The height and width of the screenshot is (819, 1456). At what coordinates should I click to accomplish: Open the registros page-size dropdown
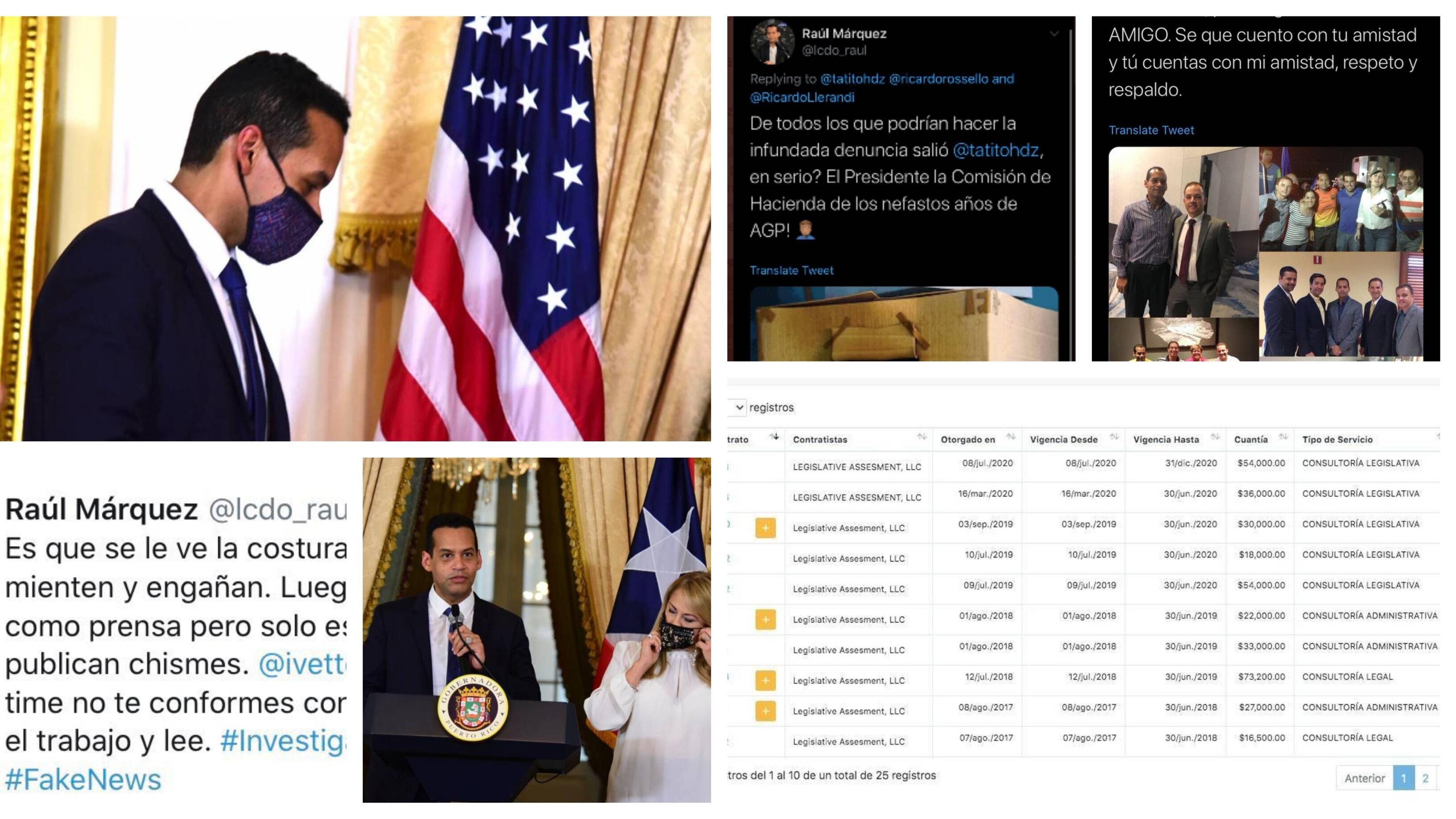(x=737, y=408)
